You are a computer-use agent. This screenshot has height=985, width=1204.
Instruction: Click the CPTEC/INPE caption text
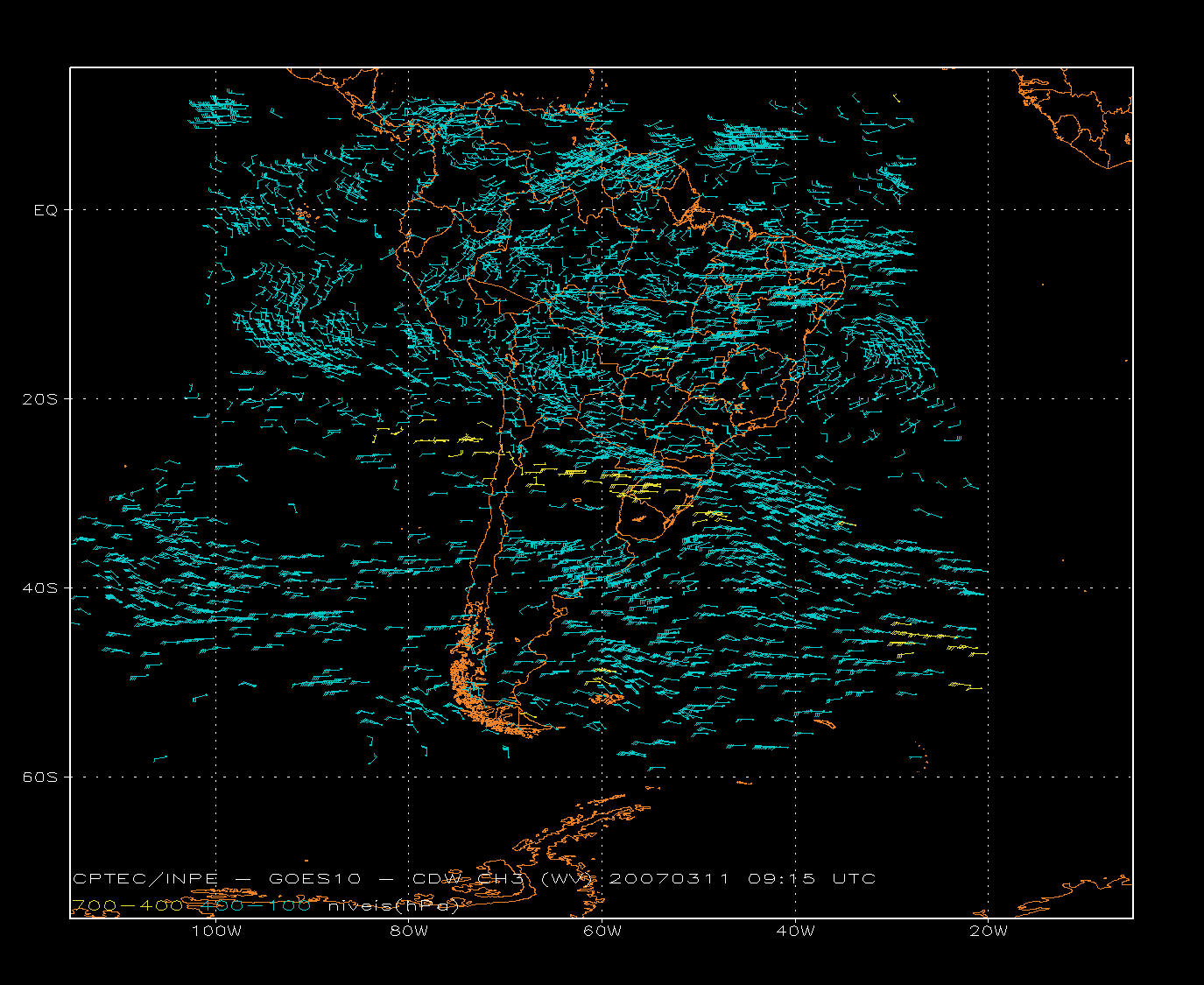[144, 878]
